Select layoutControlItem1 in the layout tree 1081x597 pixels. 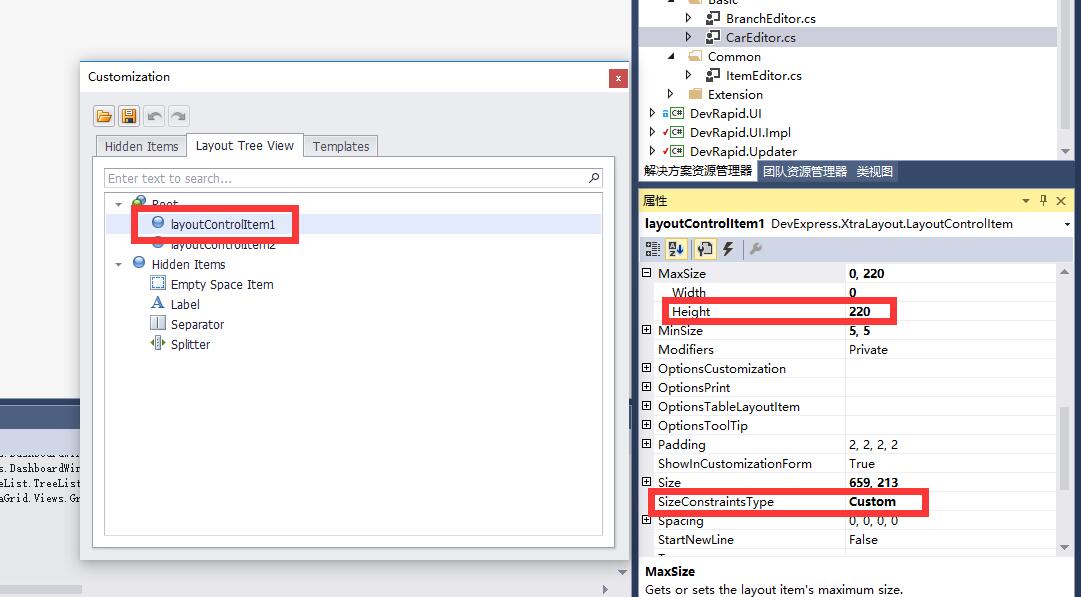(222, 225)
